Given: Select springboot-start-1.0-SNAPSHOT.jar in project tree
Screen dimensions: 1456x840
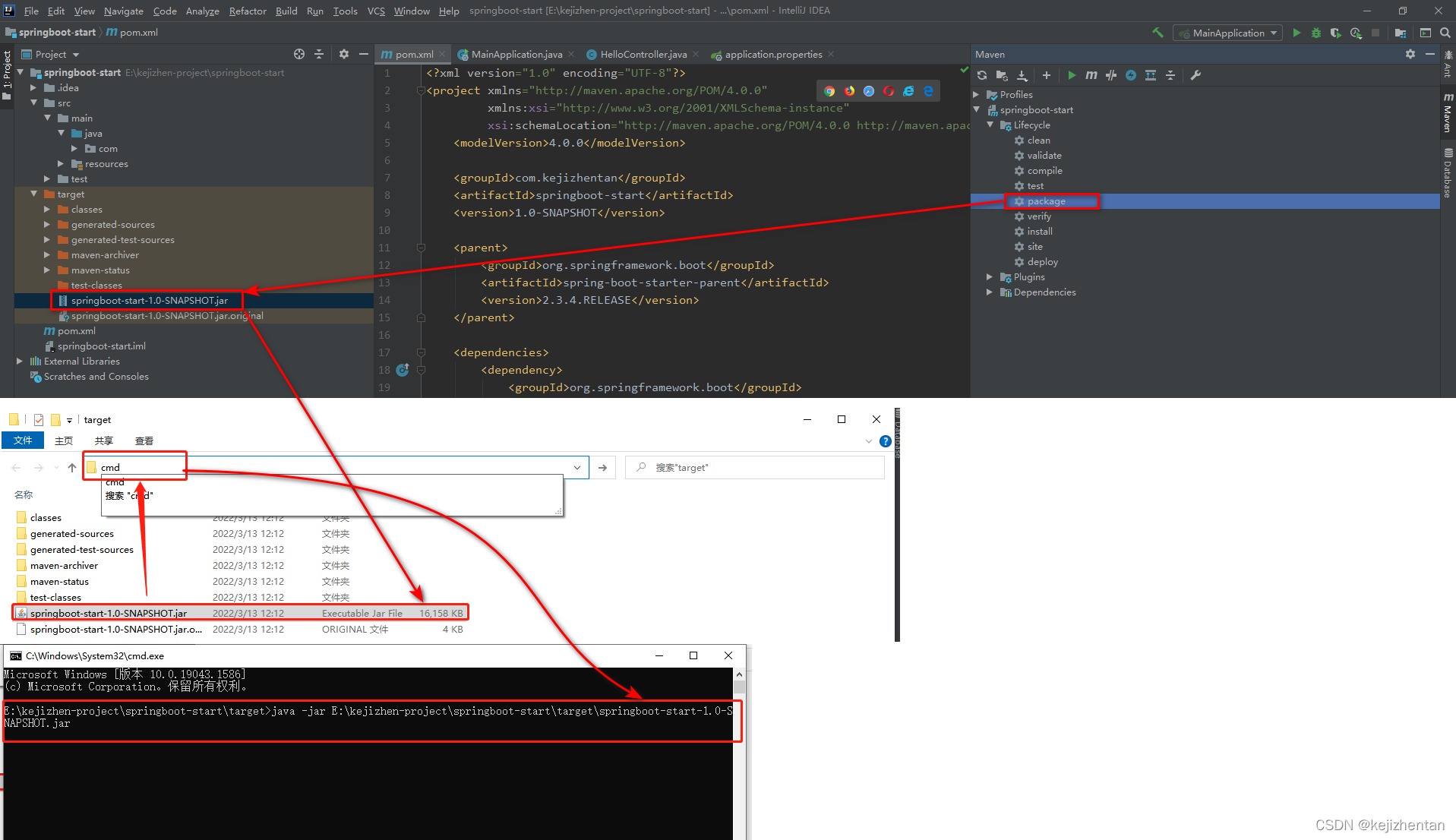Looking at the screenshot, I should 149,301.
